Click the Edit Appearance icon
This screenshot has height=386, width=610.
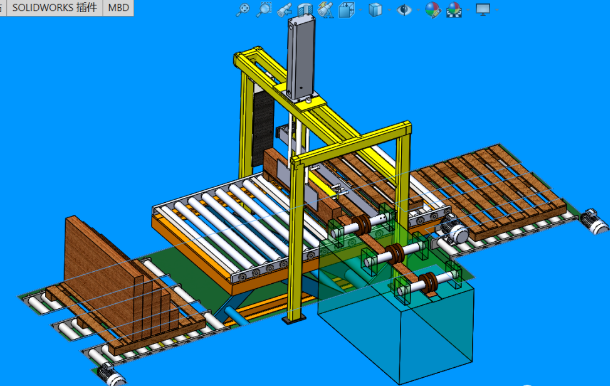(433, 10)
